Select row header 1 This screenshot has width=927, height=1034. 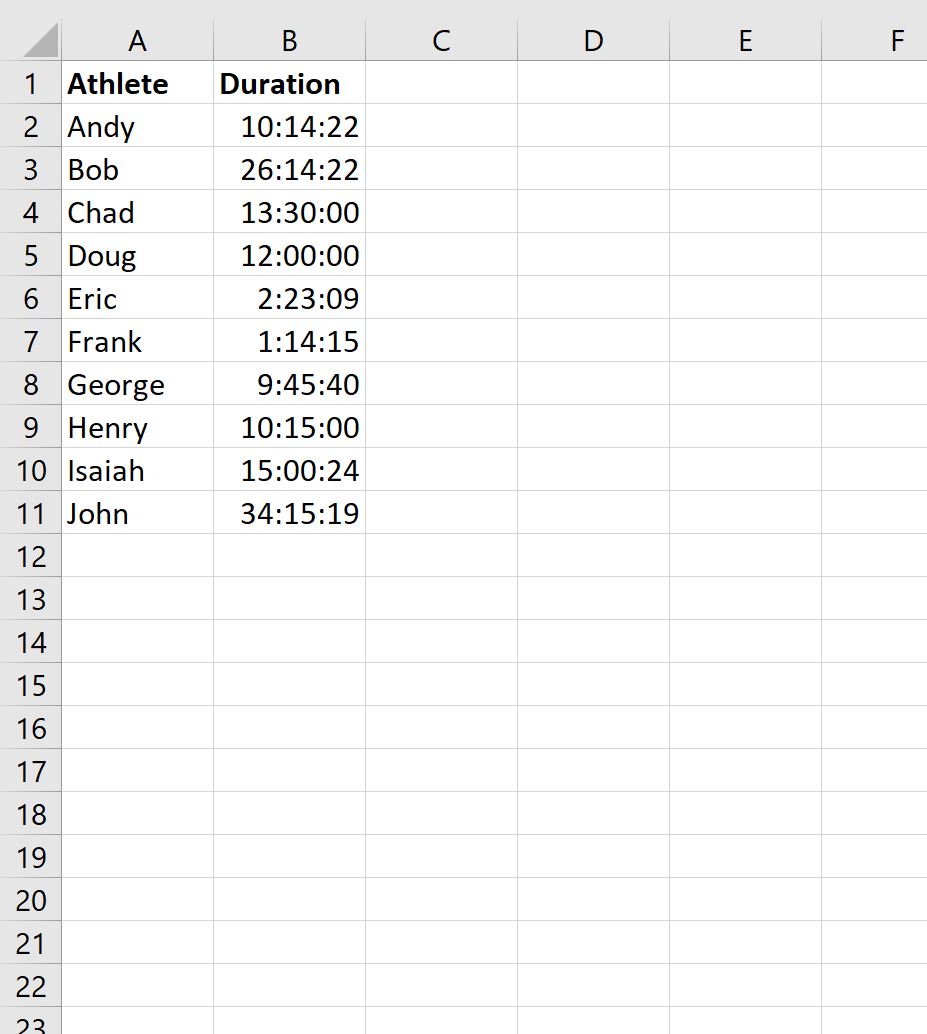[30, 83]
